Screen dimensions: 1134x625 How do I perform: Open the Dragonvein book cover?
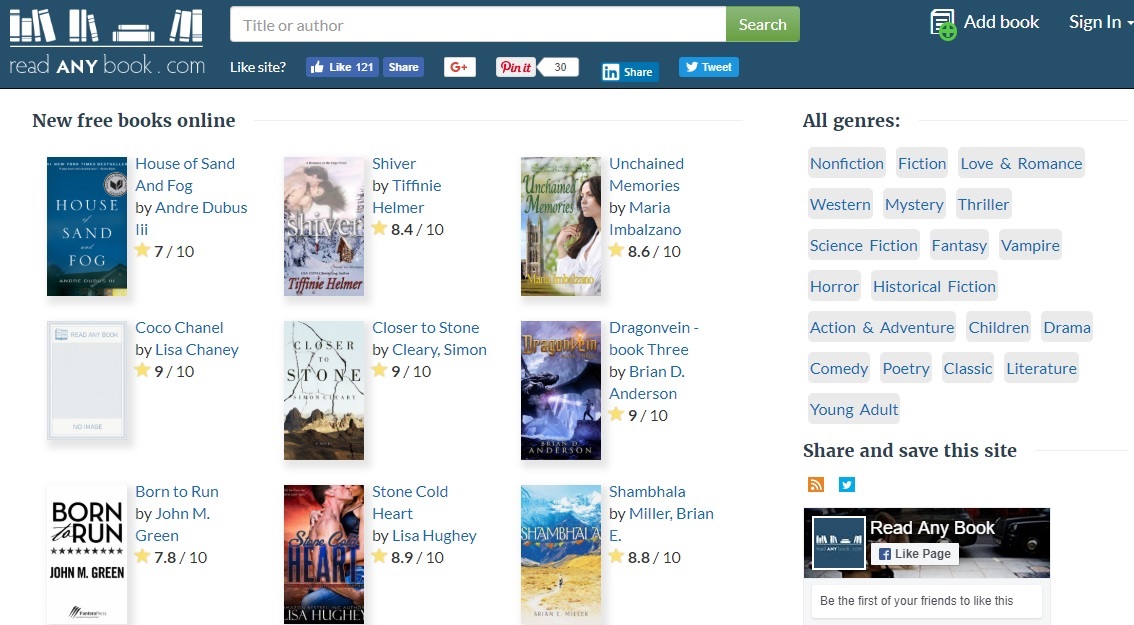tap(561, 391)
